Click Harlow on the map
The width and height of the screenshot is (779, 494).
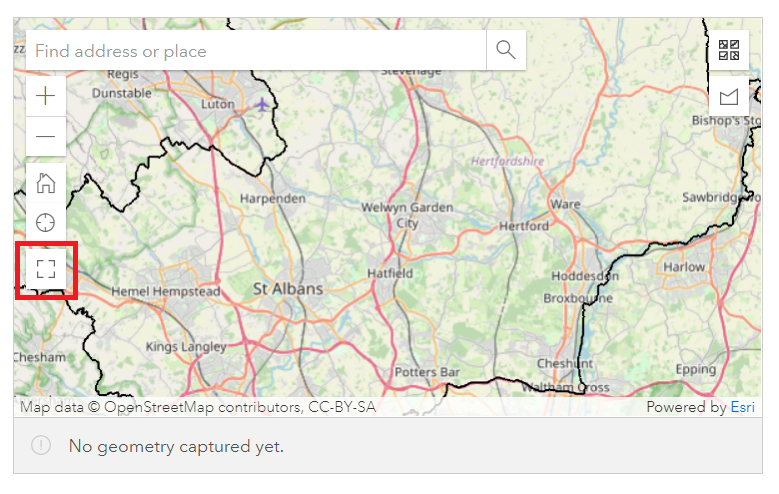tap(685, 267)
